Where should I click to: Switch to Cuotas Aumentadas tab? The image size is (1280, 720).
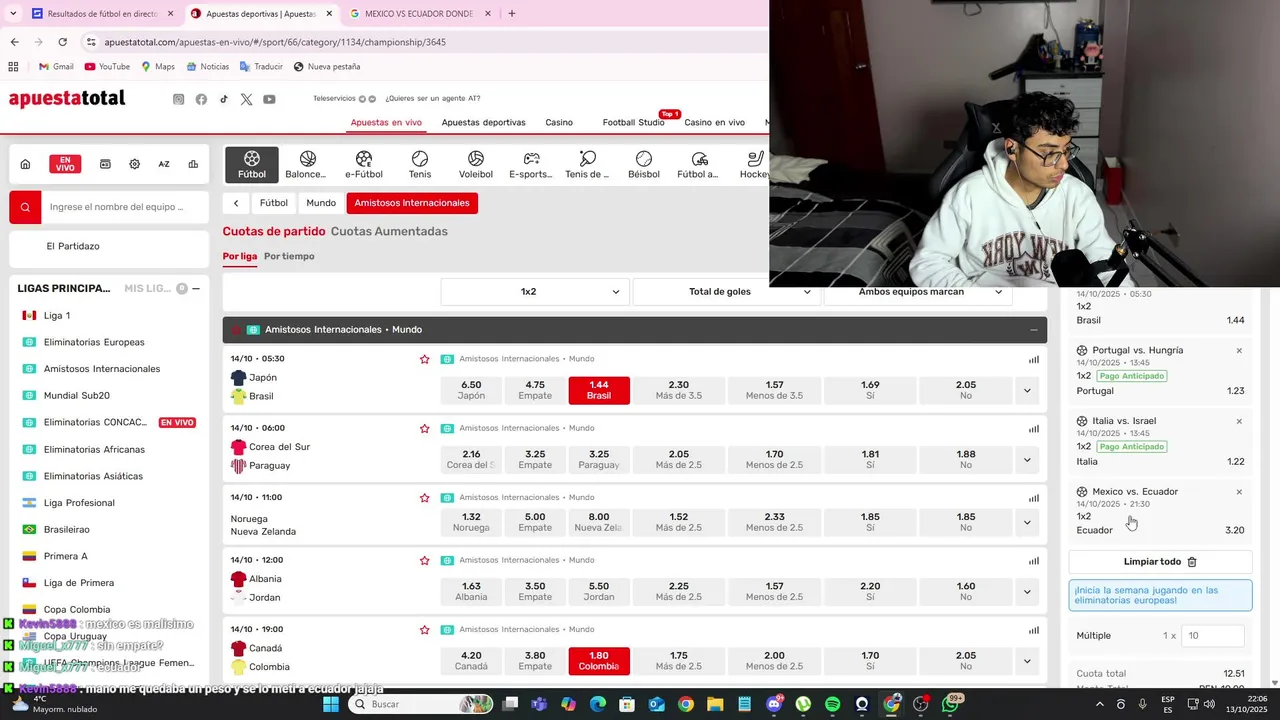click(389, 231)
